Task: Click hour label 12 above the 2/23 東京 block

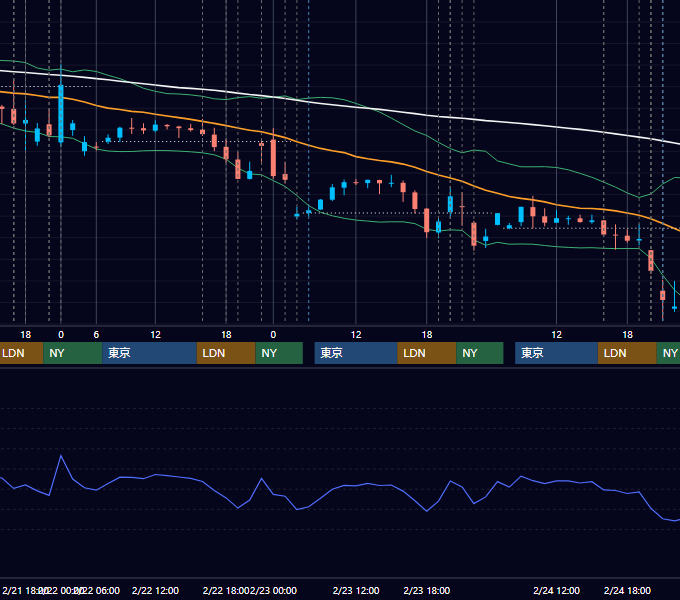Action: [356, 335]
